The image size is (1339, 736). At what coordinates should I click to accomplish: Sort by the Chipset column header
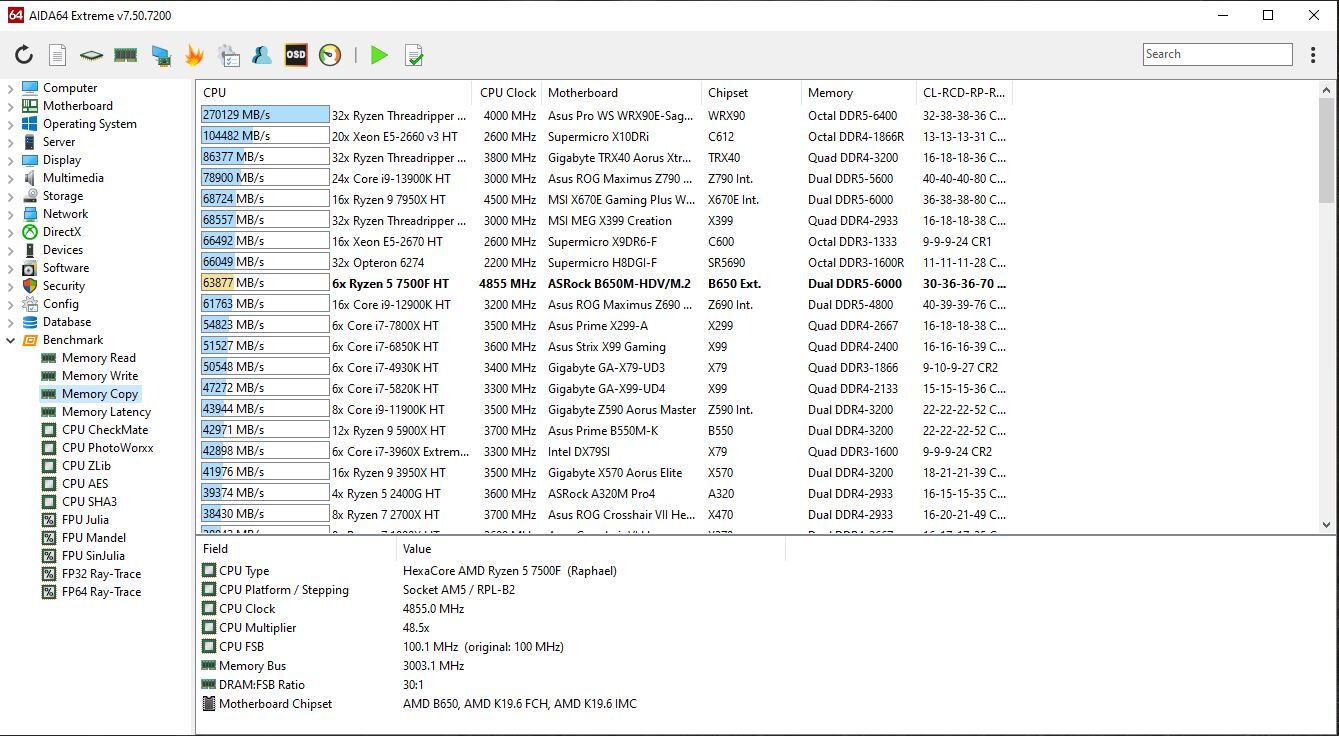[751, 92]
